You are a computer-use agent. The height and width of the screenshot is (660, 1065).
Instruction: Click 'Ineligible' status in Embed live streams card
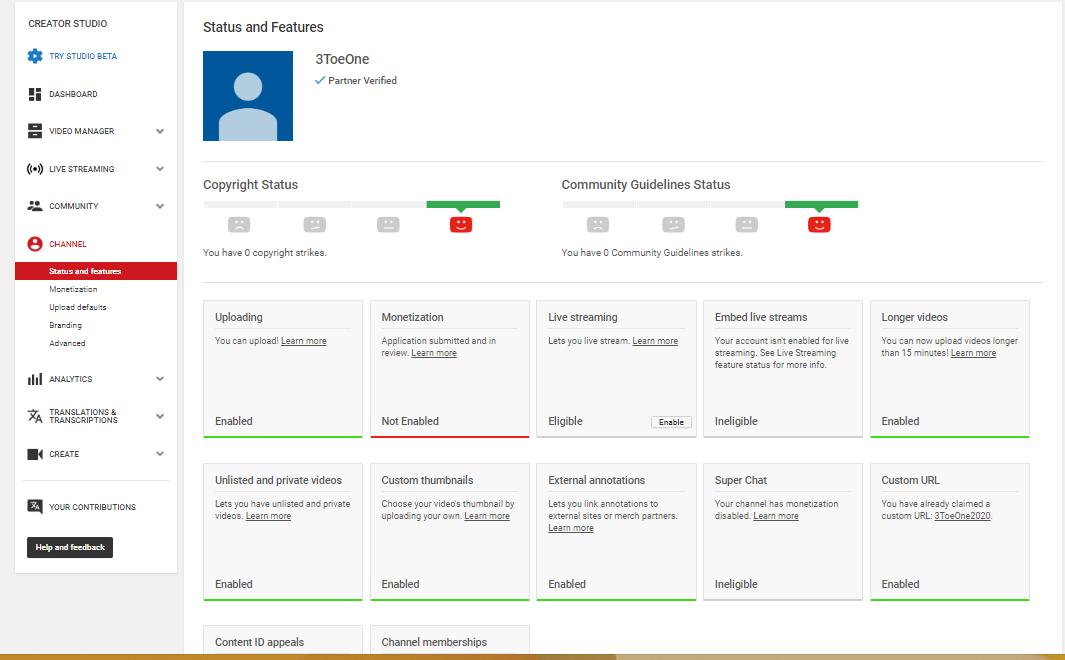point(736,421)
